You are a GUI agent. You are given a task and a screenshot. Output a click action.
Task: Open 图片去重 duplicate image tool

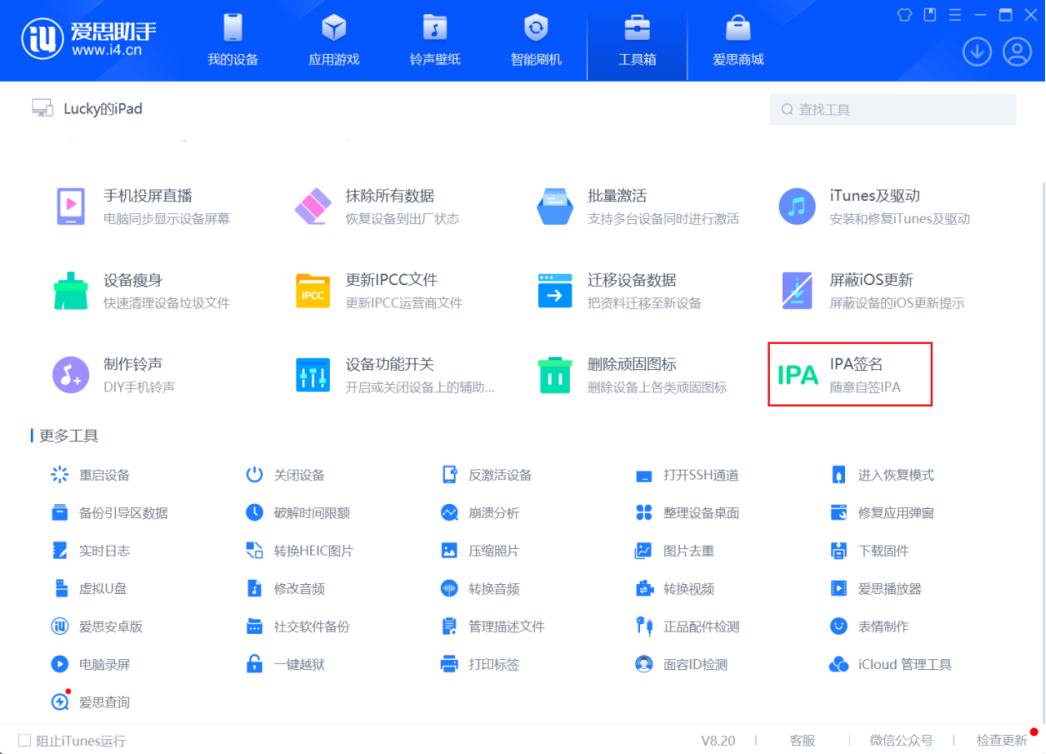pyautogui.click(x=674, y=551)
